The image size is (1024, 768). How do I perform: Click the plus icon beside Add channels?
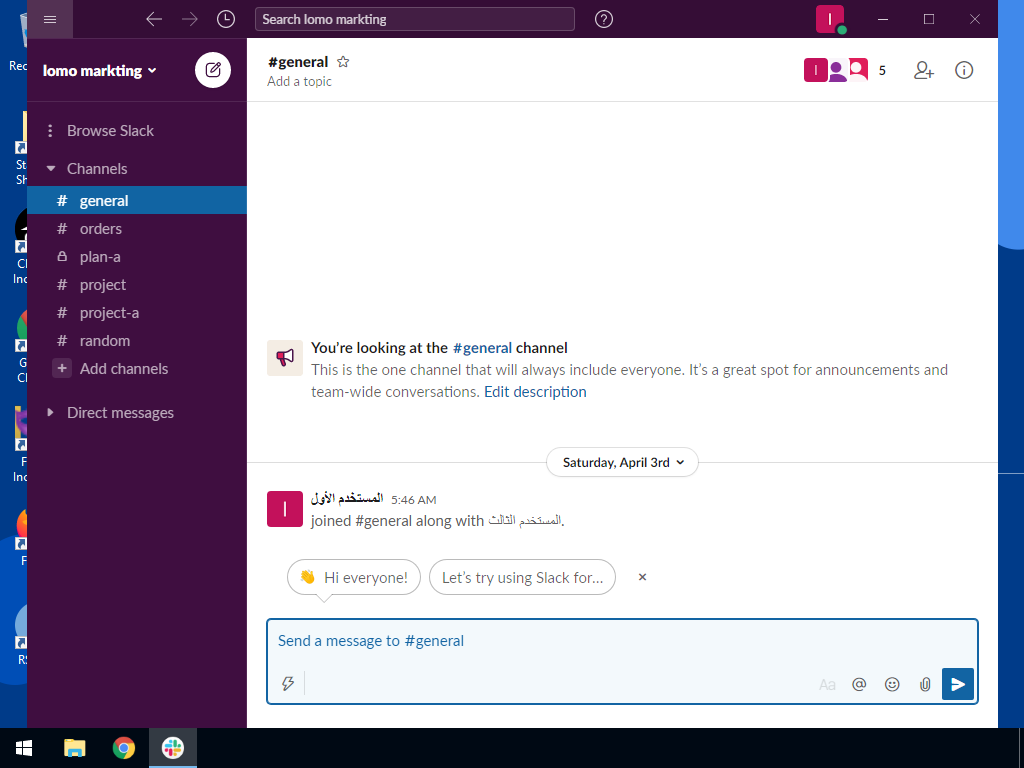click(62, 368)
